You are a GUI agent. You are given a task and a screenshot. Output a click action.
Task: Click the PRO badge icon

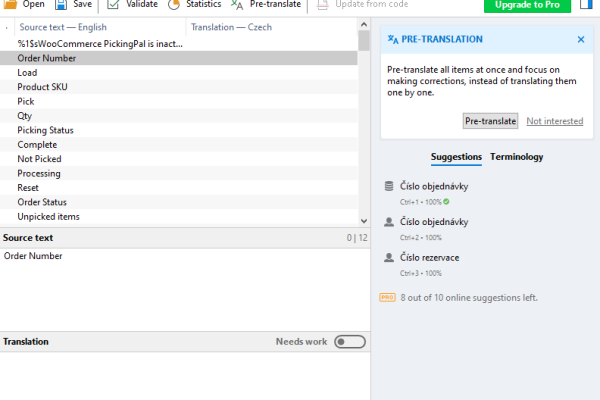pyautogui.click(x=388, y=297)
